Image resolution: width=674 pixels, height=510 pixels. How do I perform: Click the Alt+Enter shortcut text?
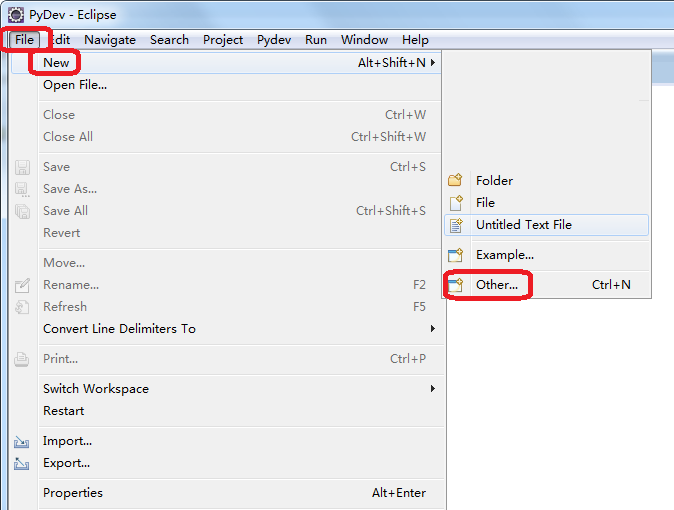(399, 493)
